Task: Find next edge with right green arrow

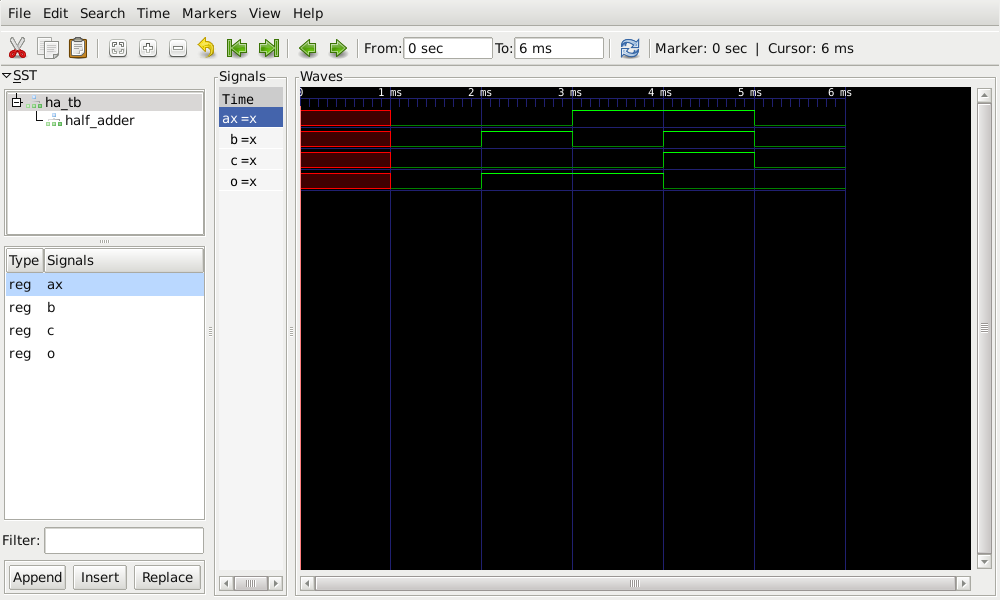Action: pyautogui.click(x=338, y=48)
